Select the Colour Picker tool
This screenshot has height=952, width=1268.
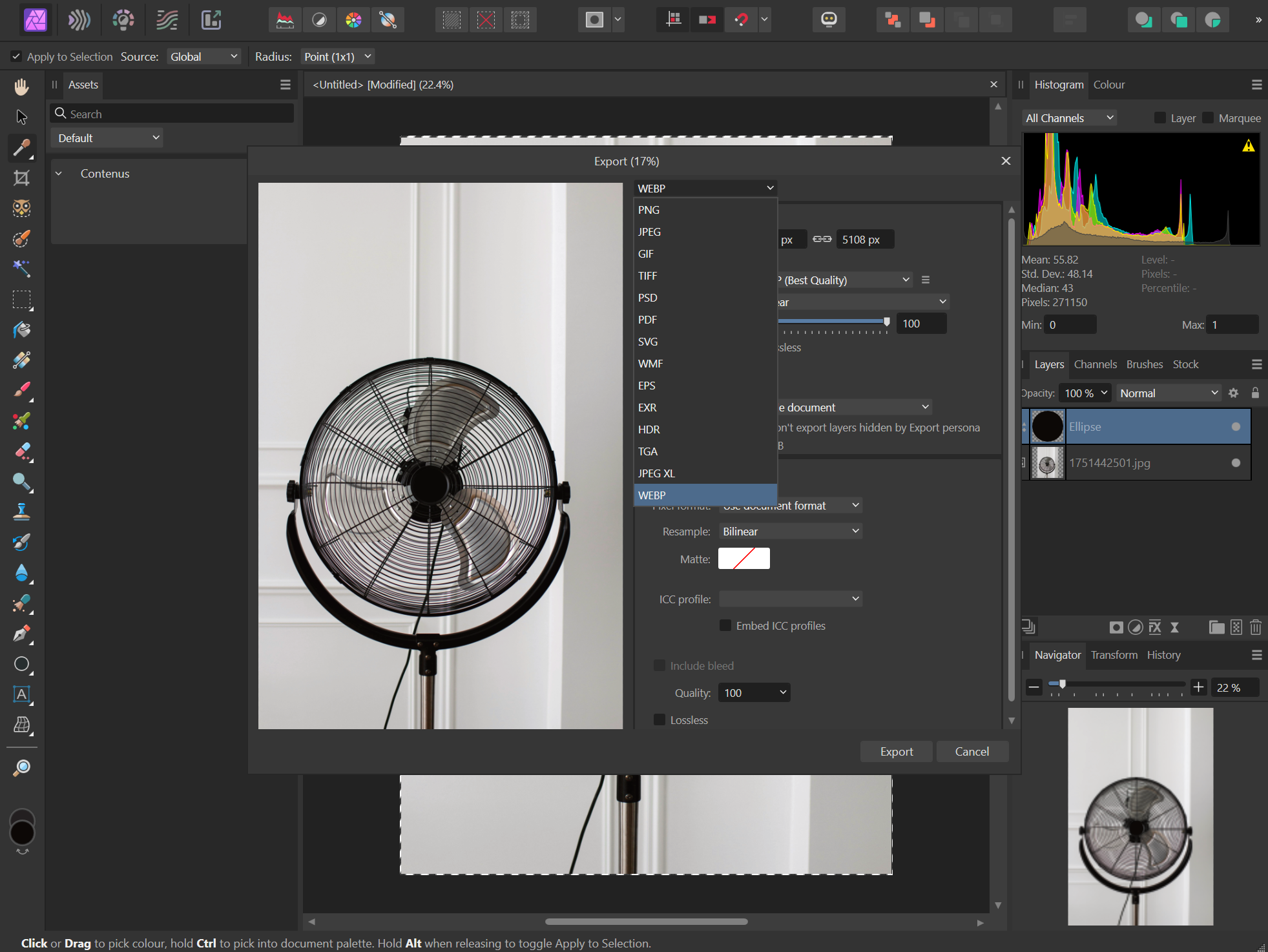22,148
